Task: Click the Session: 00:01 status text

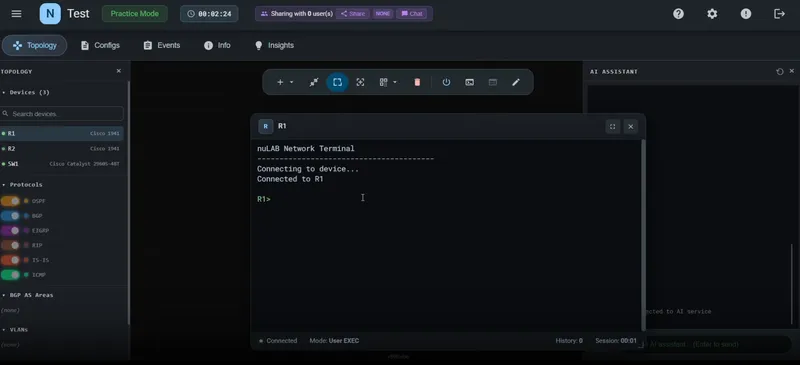Action: tap(616, 340)
